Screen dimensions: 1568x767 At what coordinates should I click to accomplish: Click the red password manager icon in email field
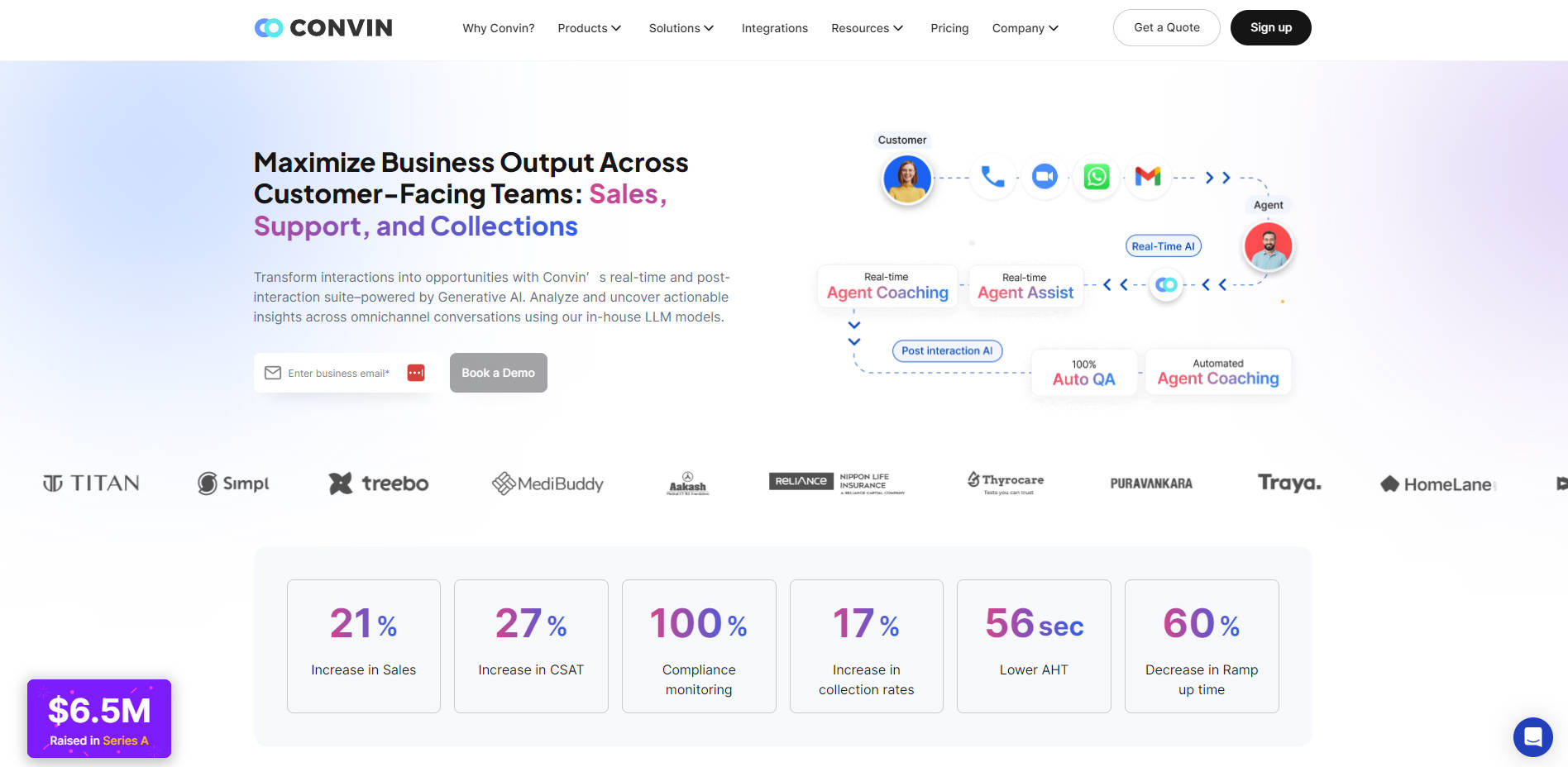tap(416, 373)
